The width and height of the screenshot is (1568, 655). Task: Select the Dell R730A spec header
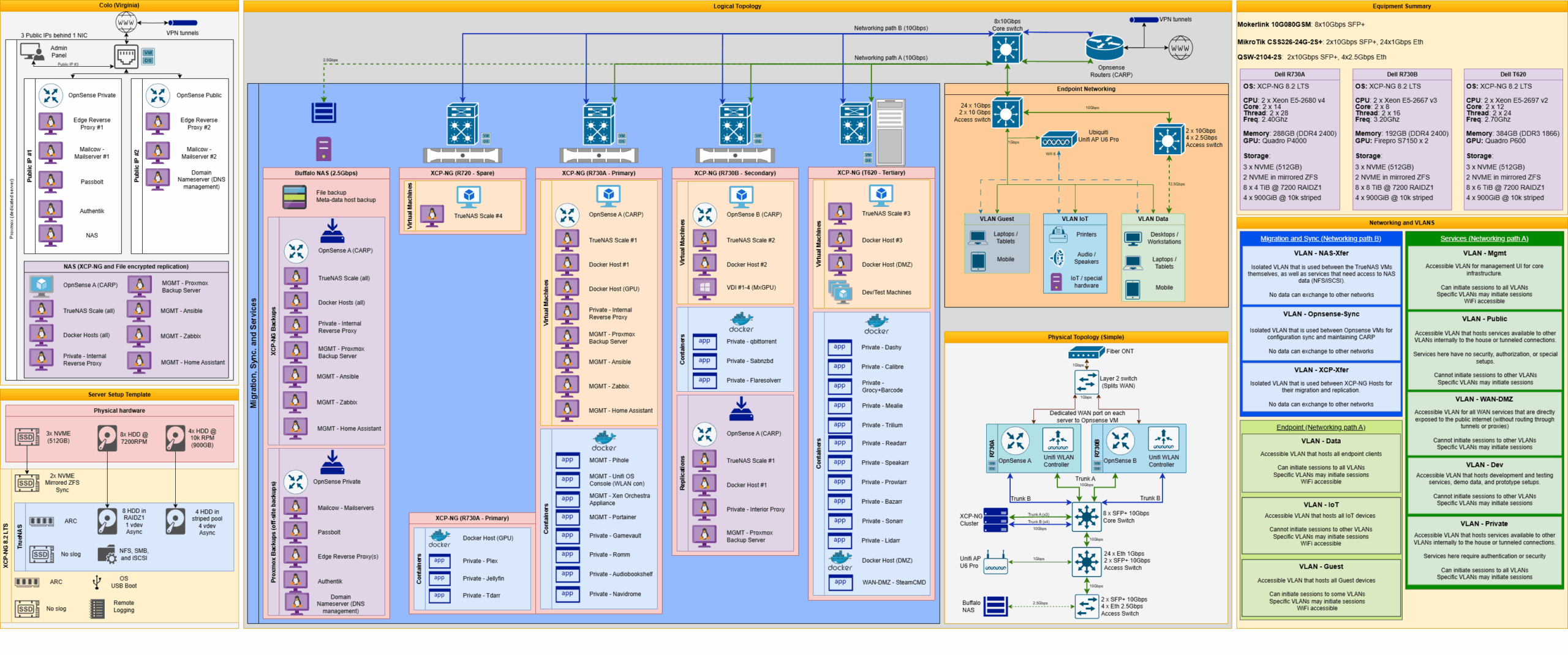(1289, 74)
